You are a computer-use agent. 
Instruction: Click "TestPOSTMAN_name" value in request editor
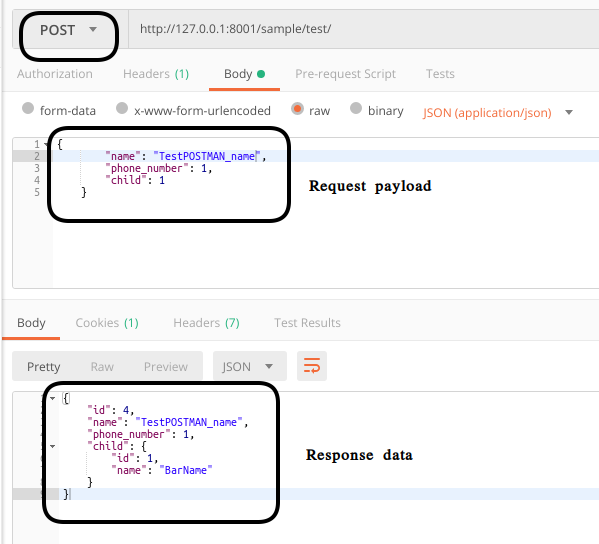207,156
